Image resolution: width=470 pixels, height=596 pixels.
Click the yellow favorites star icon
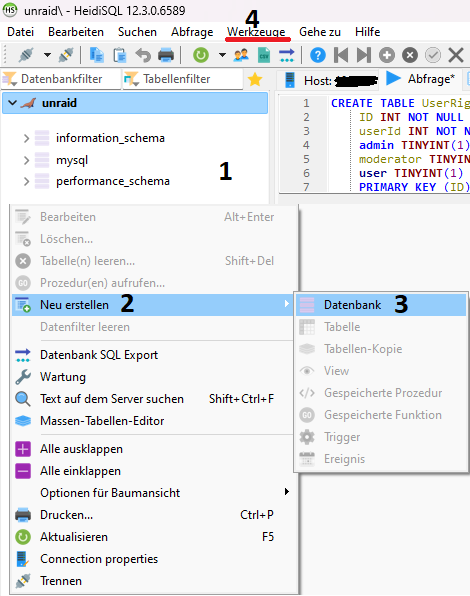255,79
